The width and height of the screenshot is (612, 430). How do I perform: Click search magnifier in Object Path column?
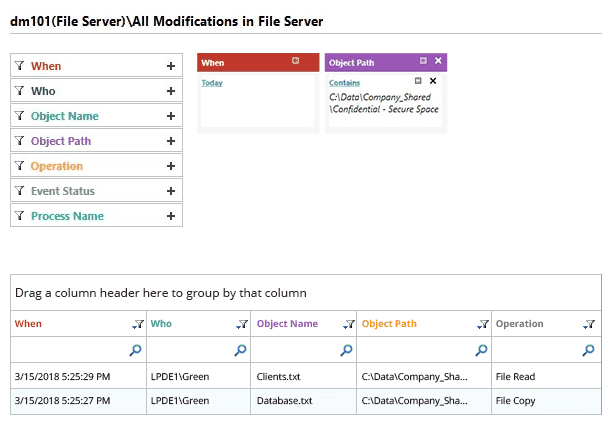[x=481, y=350]
